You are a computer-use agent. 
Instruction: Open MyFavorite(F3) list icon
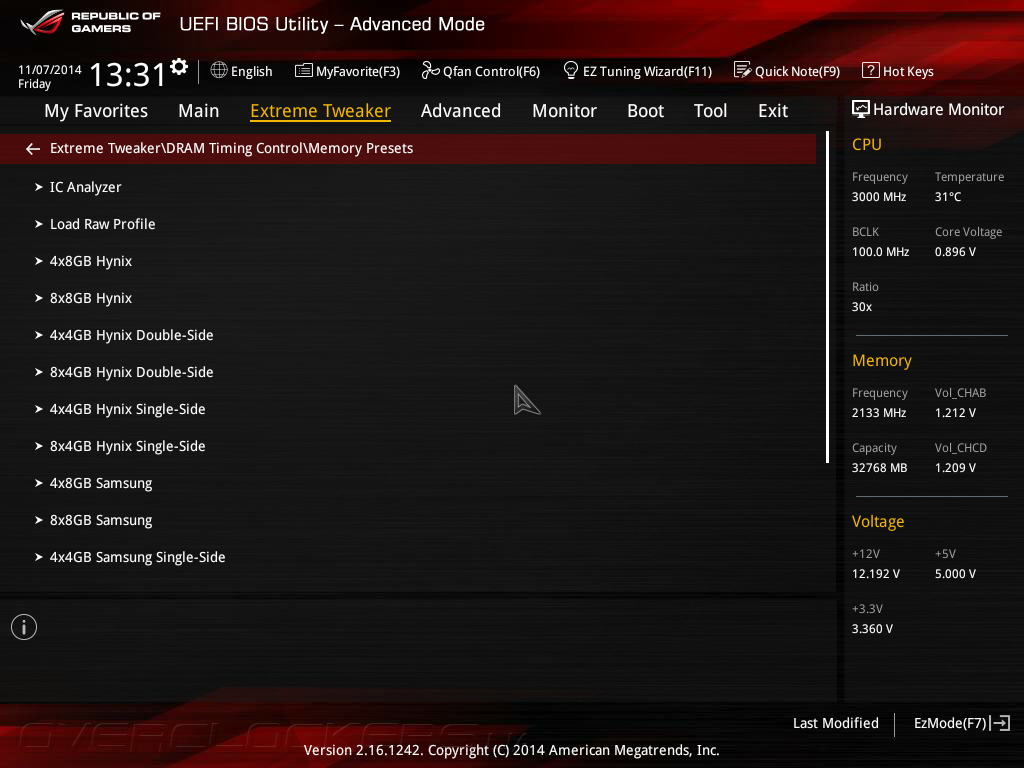click(303, 71)
